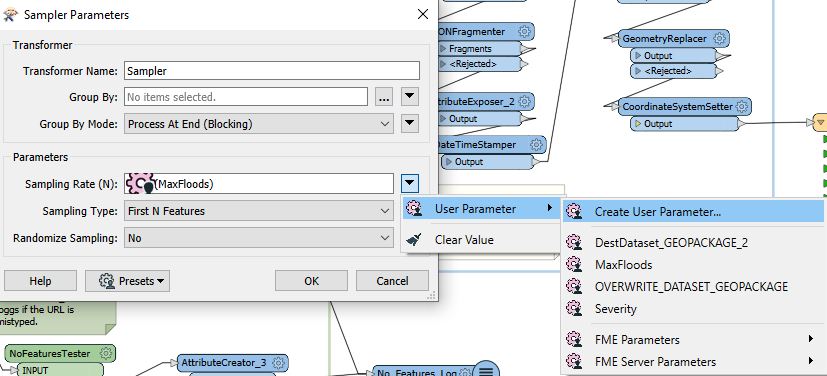Click the Cancel button
827x376 pixels.
[x=392, y=281]
